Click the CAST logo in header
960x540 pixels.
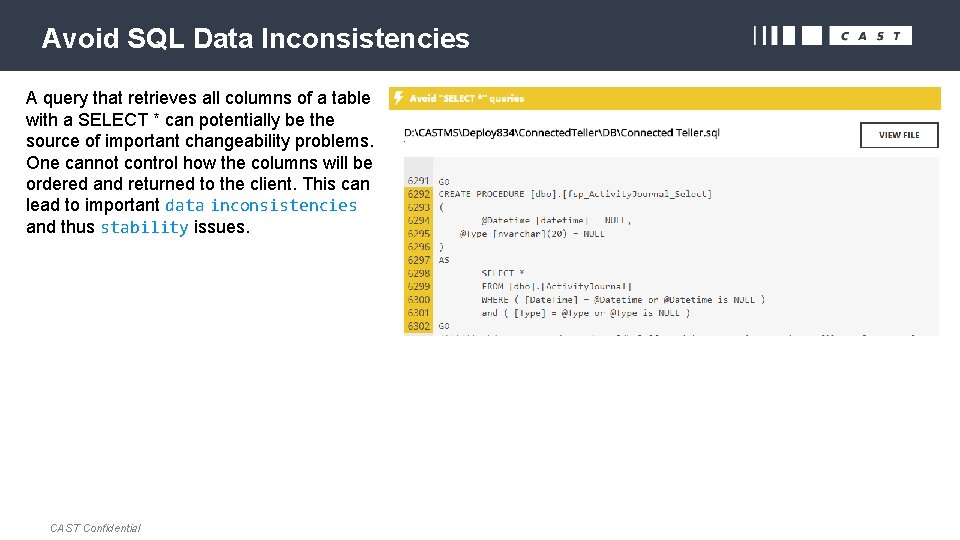pos(869,36)
